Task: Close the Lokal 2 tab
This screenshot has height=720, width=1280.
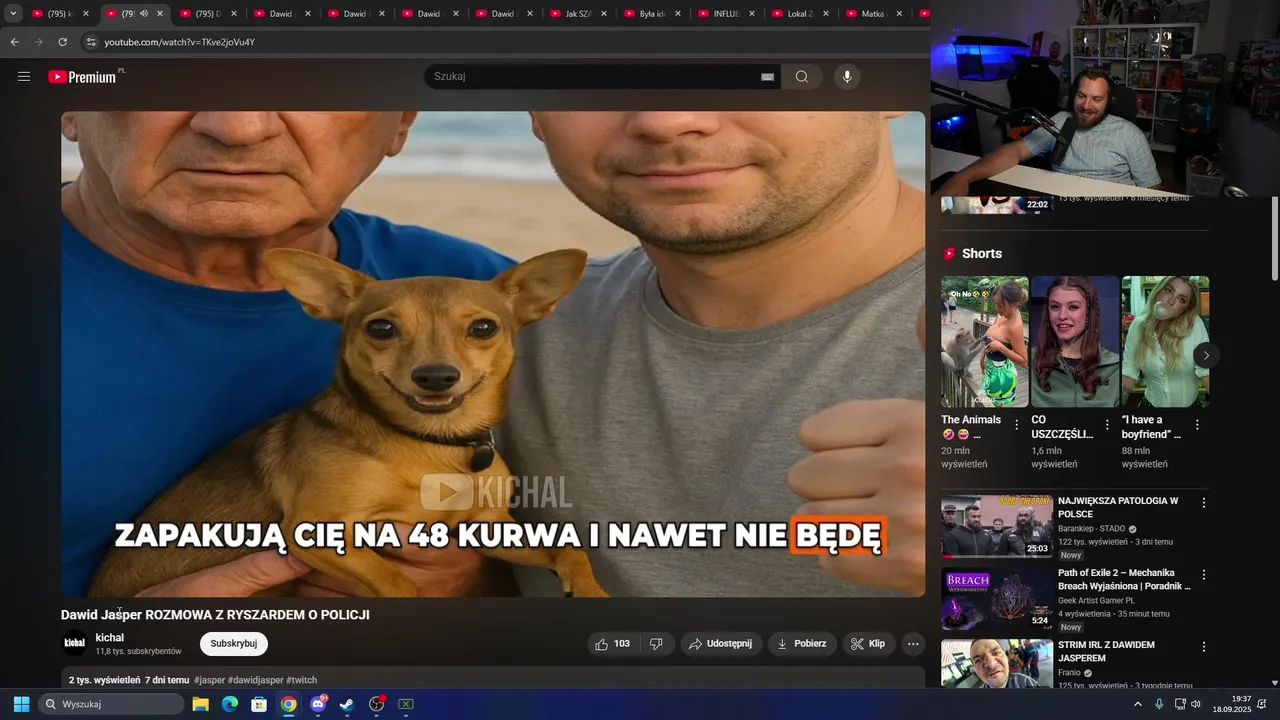Action: (826, 14)
